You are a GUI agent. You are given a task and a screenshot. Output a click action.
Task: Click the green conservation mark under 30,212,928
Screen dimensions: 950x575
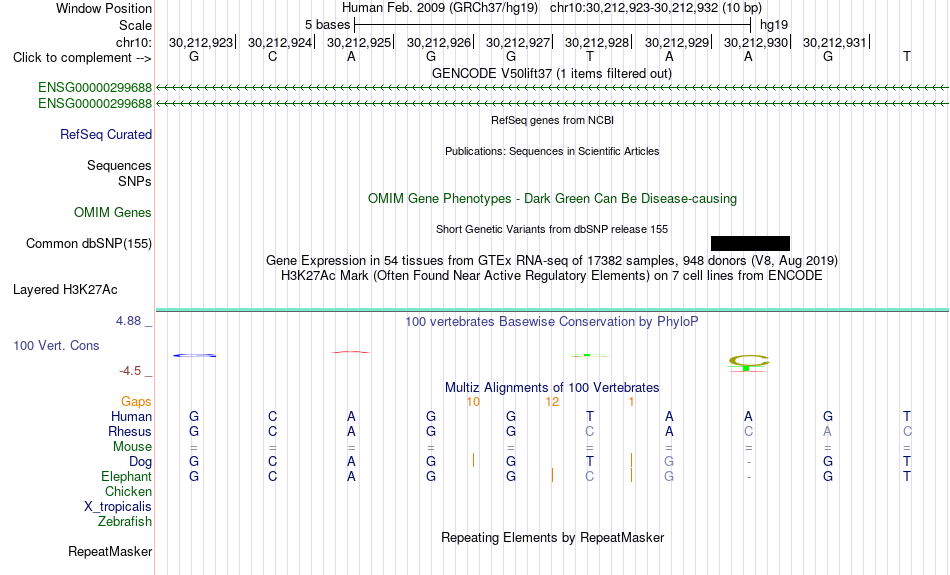coord(588,355)
